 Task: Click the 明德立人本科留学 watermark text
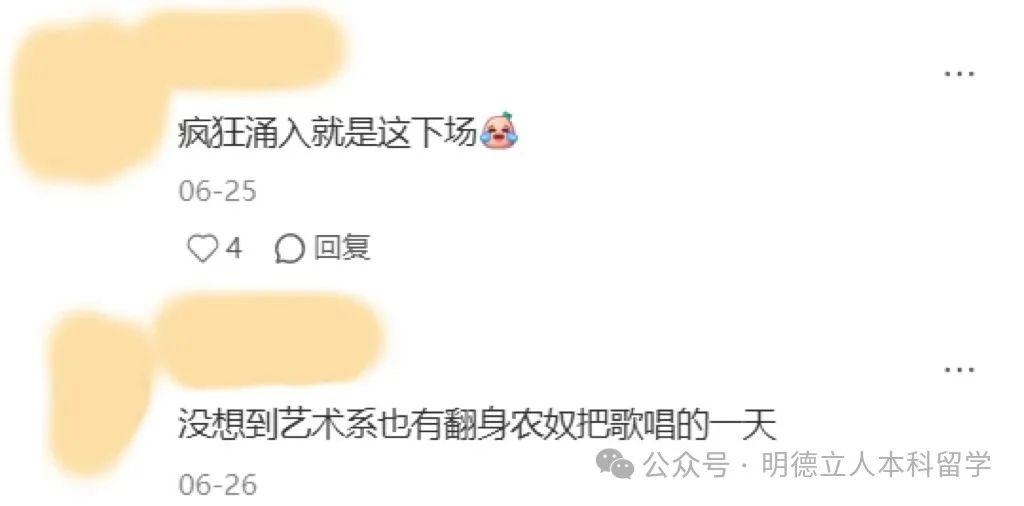tap(876, 464)
